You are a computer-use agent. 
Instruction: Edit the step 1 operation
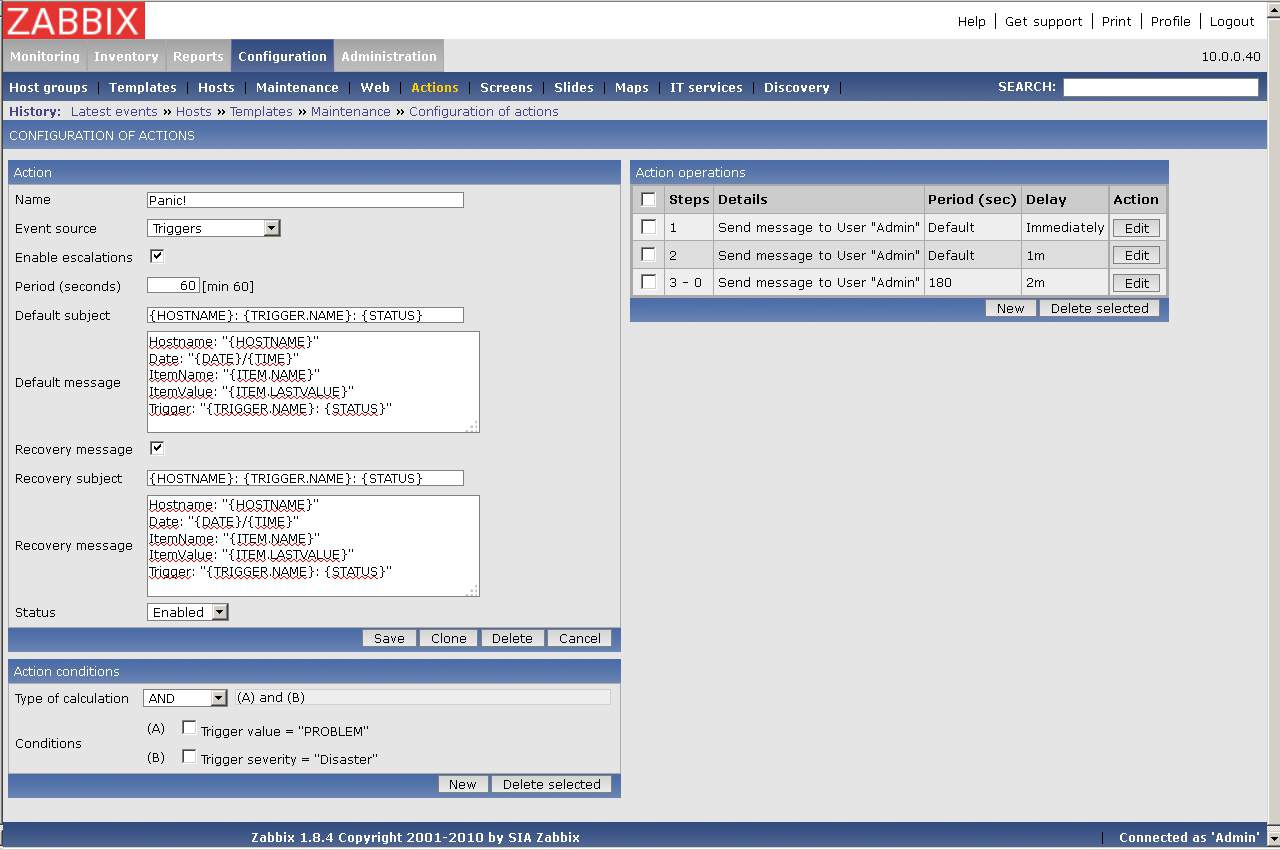[x=1137, y=228]
